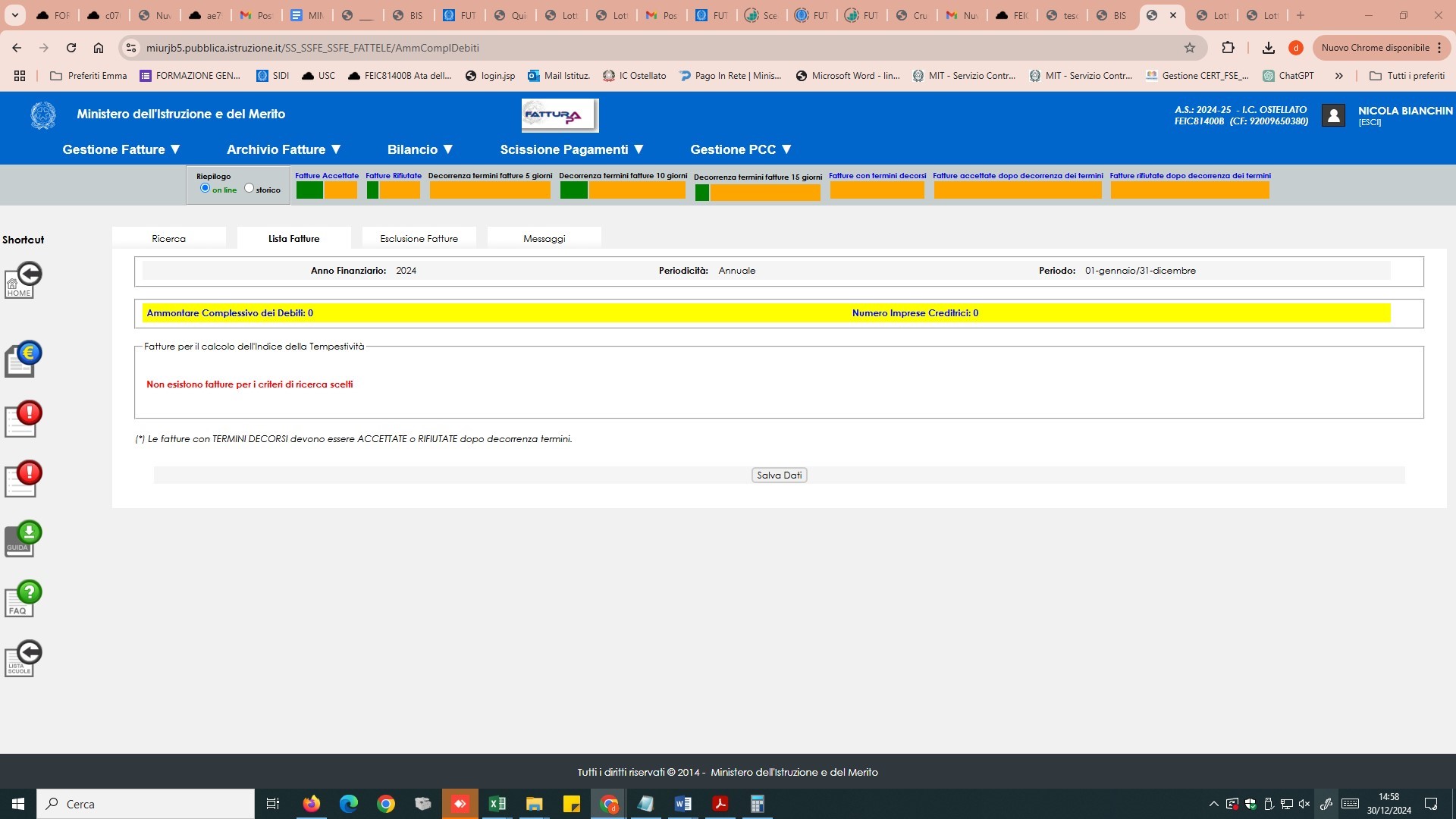
Task: Open the FAQ shortcut icon
Action: click(23, 599)
